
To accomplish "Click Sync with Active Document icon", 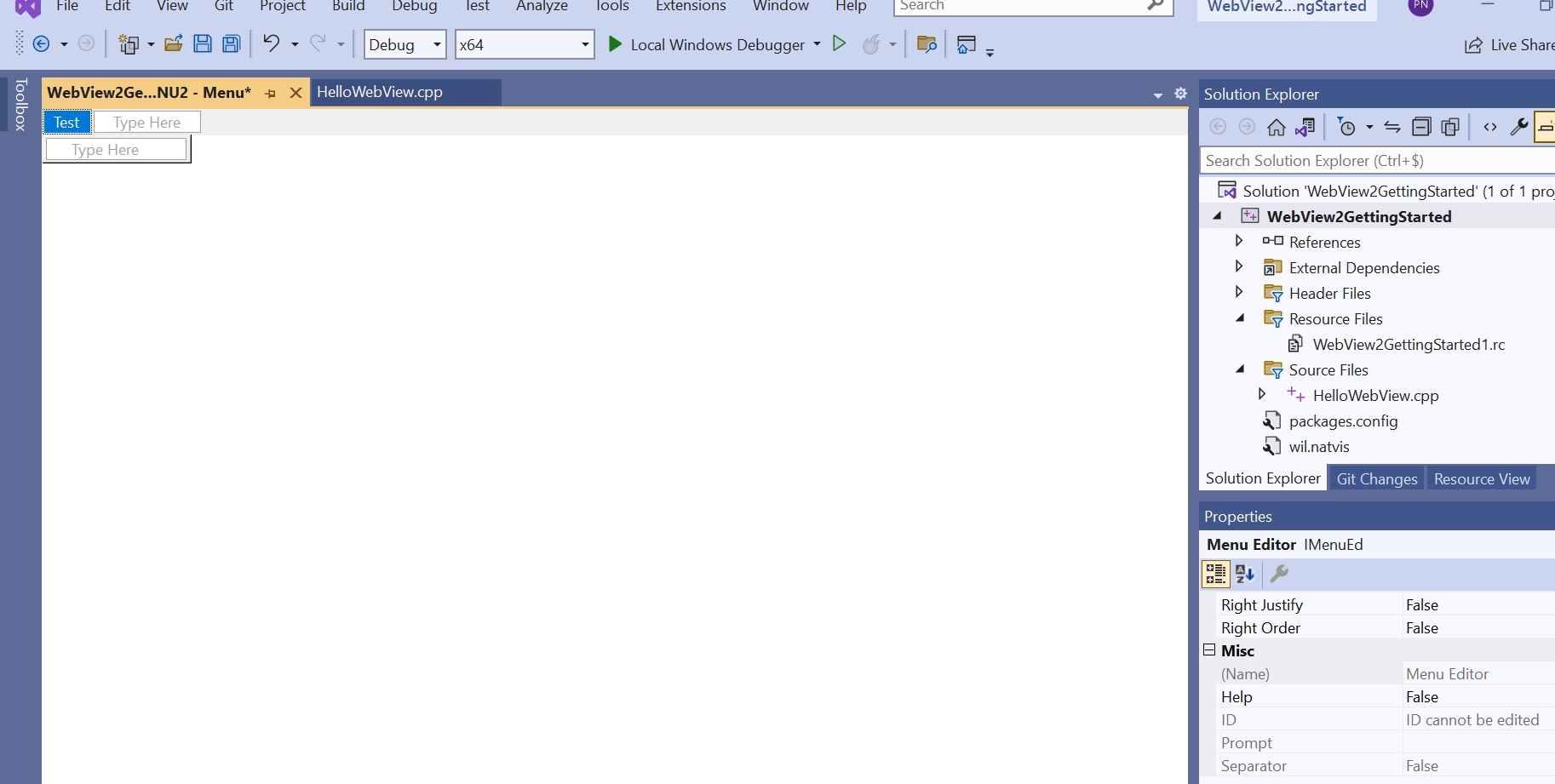I will point(1392,127).
